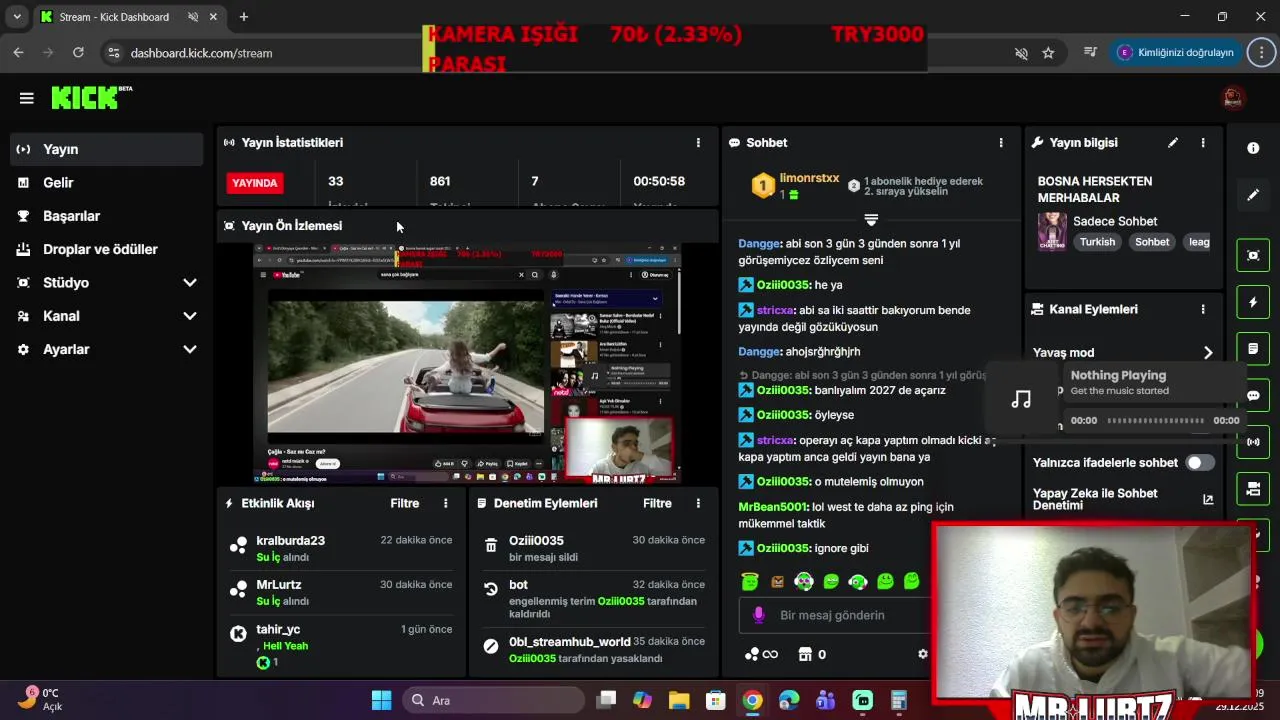Click the Turkish tag
The image size is (1280, 720).
(x=1097, y=242)
